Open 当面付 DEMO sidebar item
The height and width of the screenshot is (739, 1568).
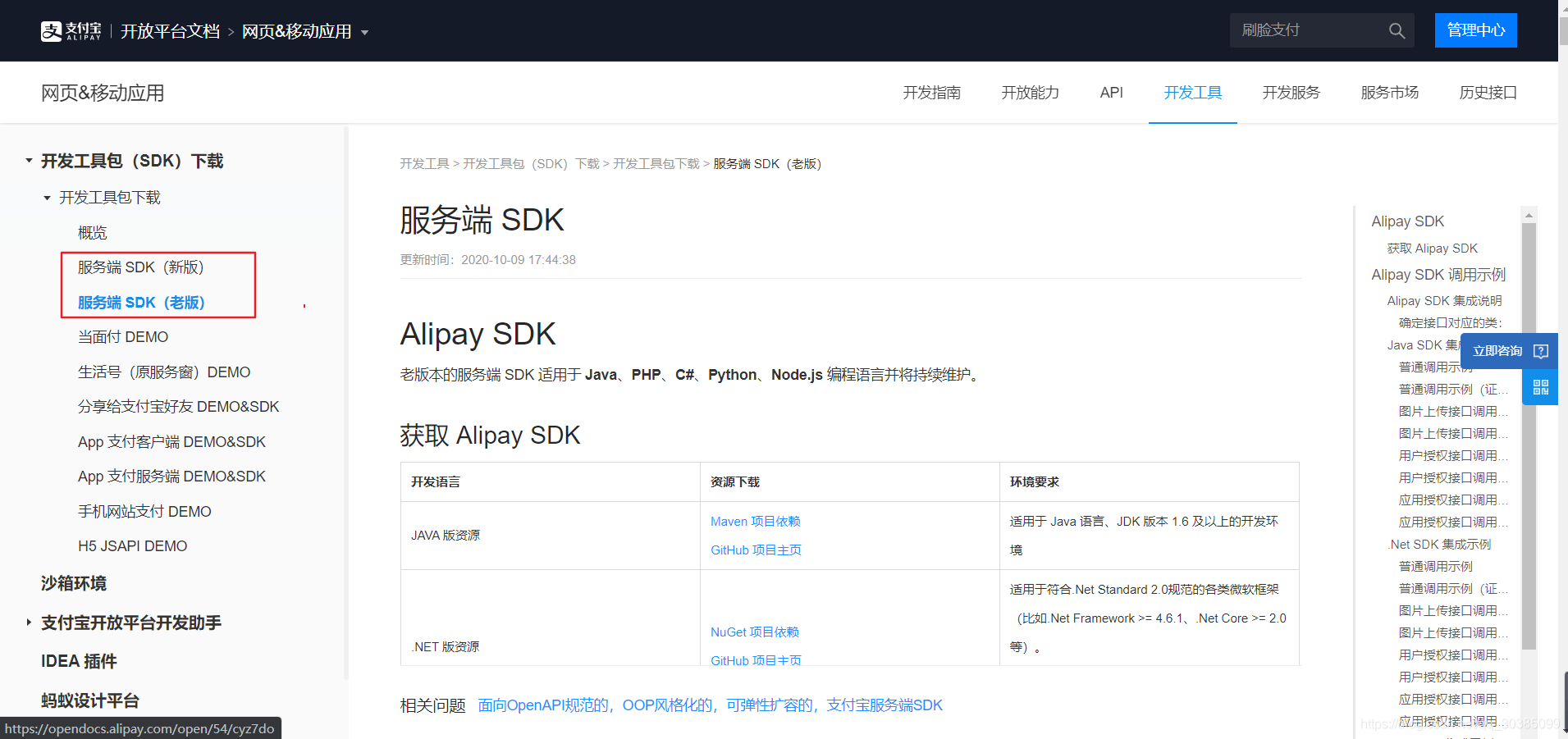(122, 337)
